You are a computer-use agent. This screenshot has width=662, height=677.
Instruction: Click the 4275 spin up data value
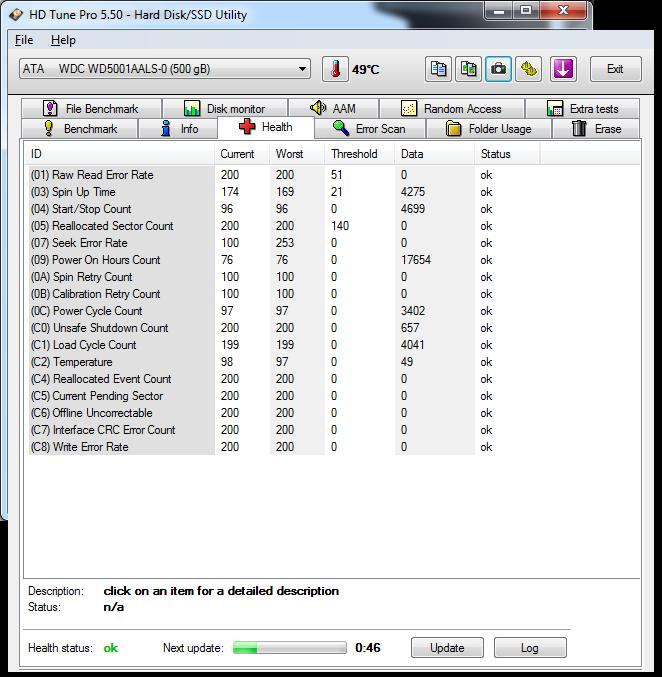[413, 192]
